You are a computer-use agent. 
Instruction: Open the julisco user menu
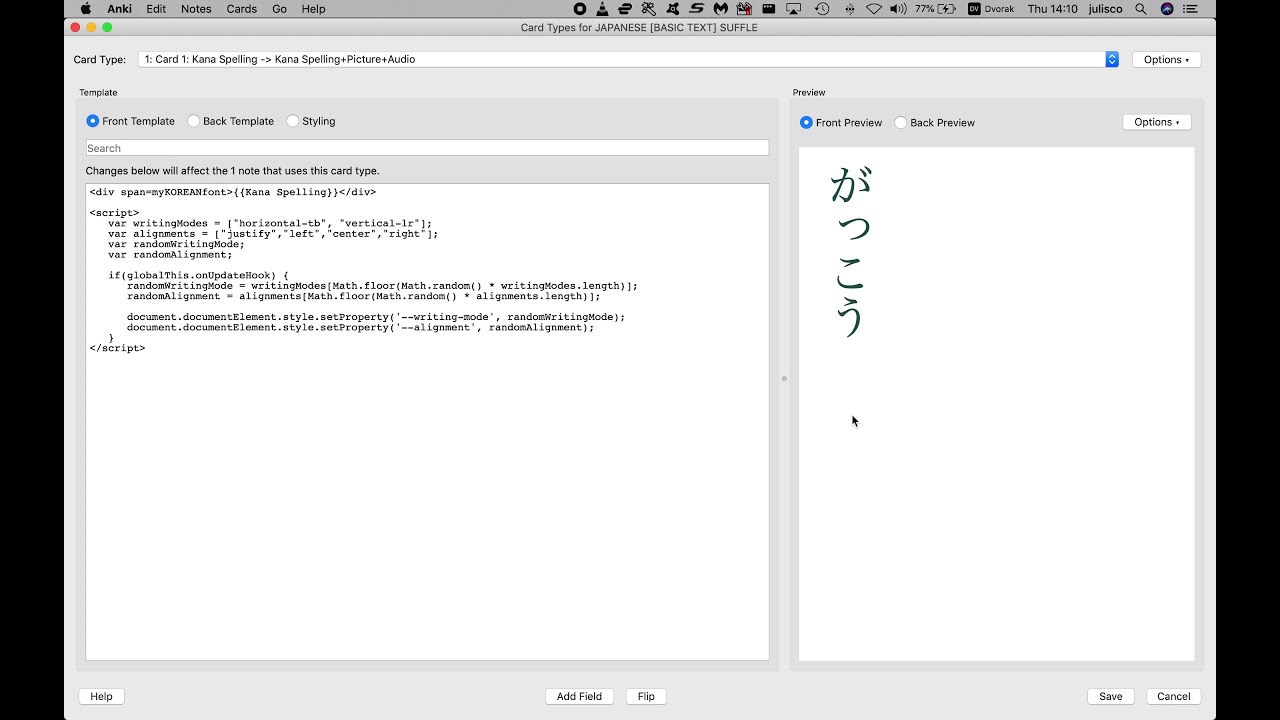[x=1106, y=9]
